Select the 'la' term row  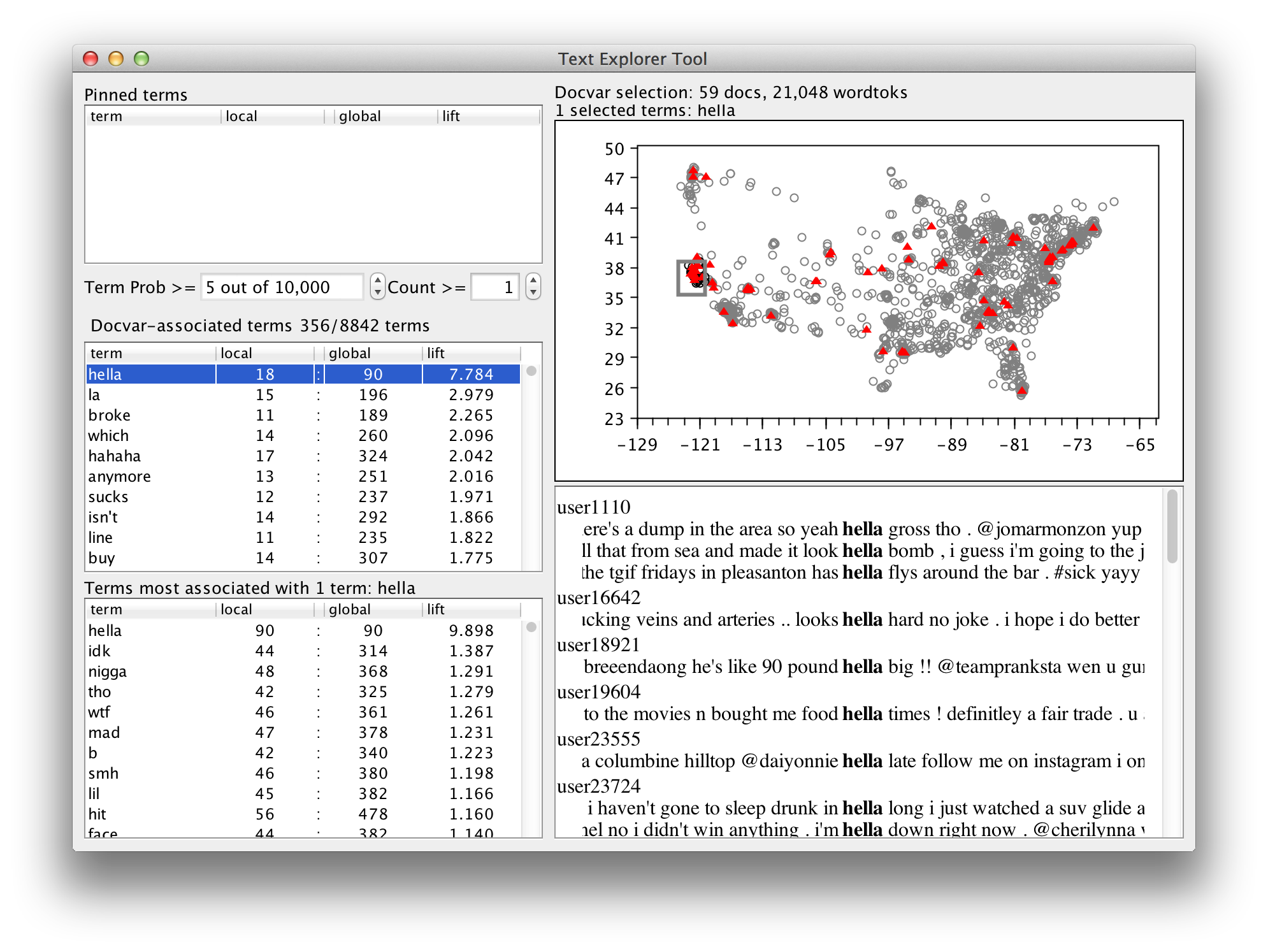pyautogui.click(x=303, y=394)
